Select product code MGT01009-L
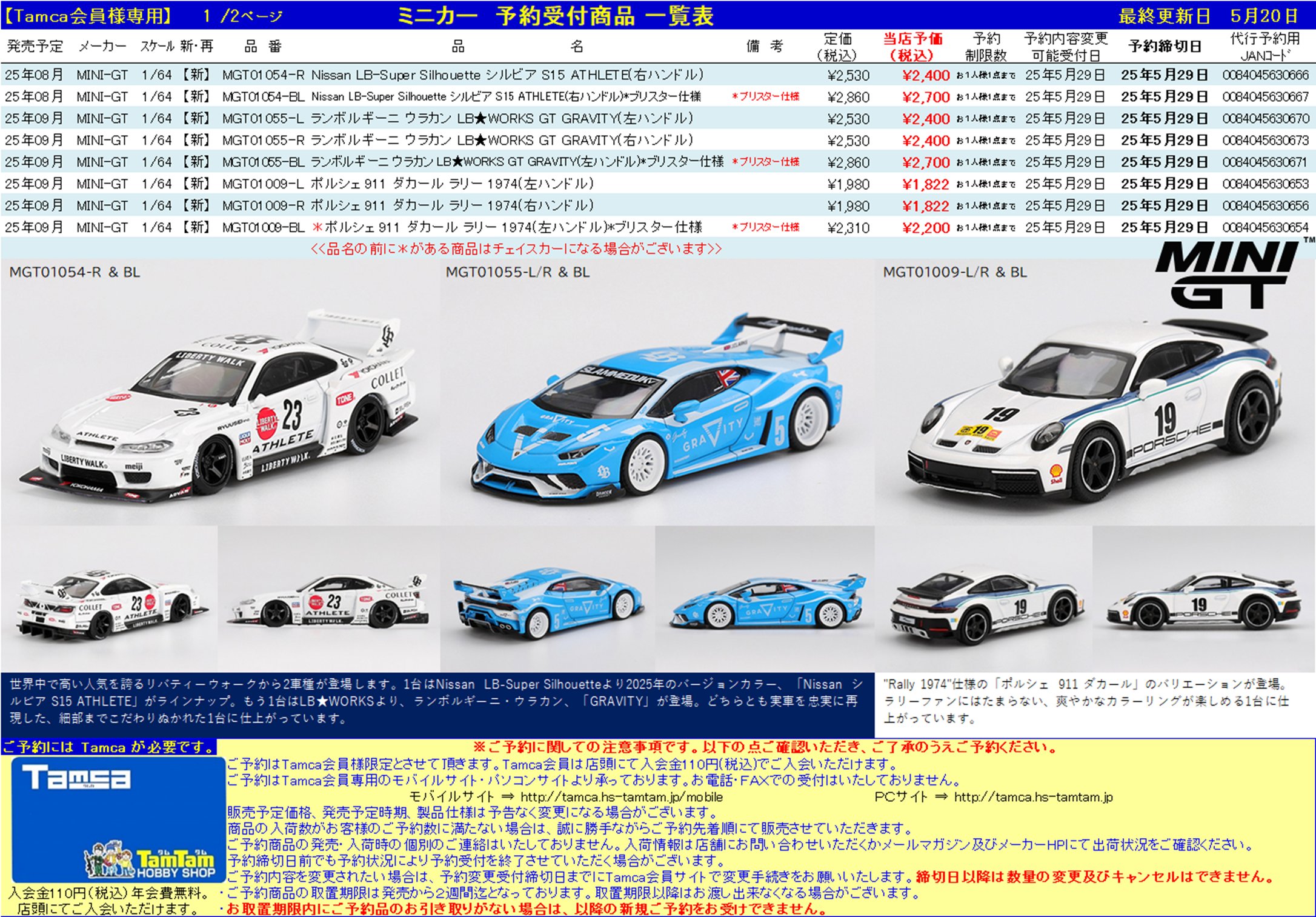The height and width of the screenshot is (917, 1316). pyautogui.click(x=263, y=184)
